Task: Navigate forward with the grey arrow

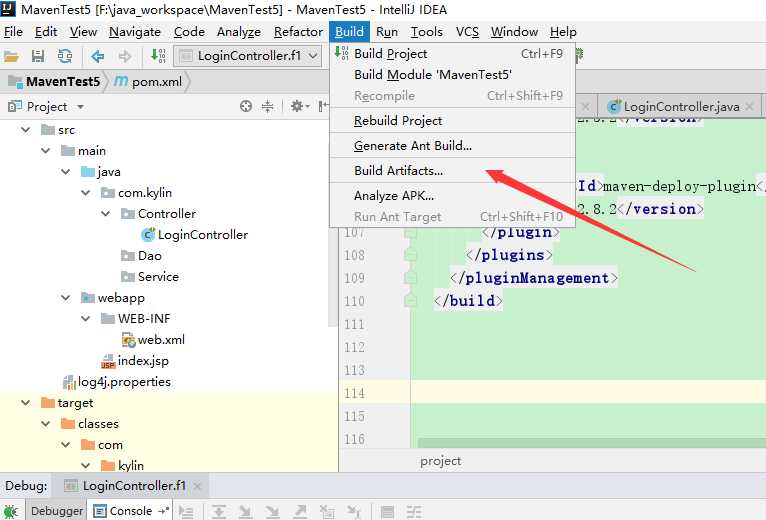Action: tap(125, 56)
